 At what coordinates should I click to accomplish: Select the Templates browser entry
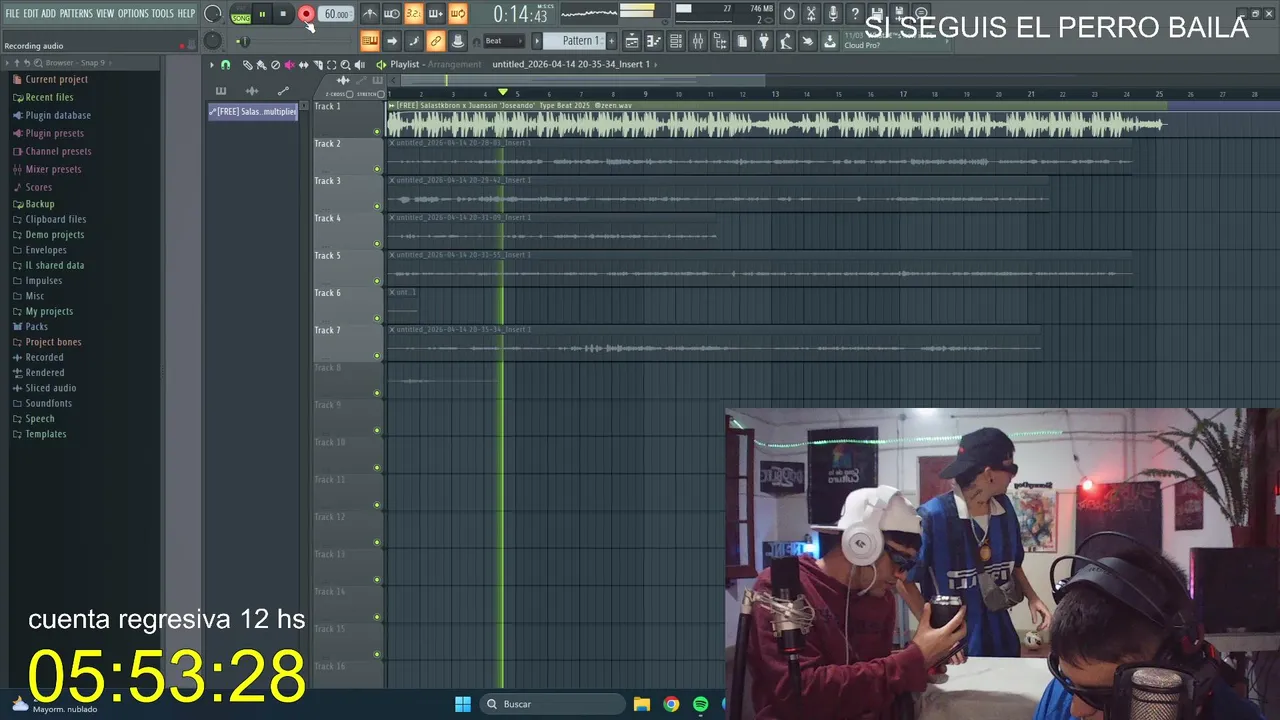click(x=39, y=434)
